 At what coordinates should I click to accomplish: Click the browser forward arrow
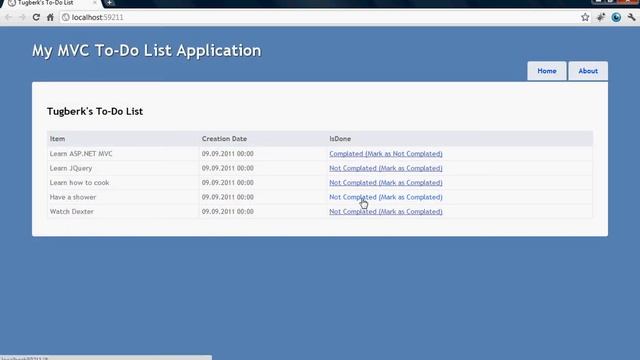[x=22, y=17]
